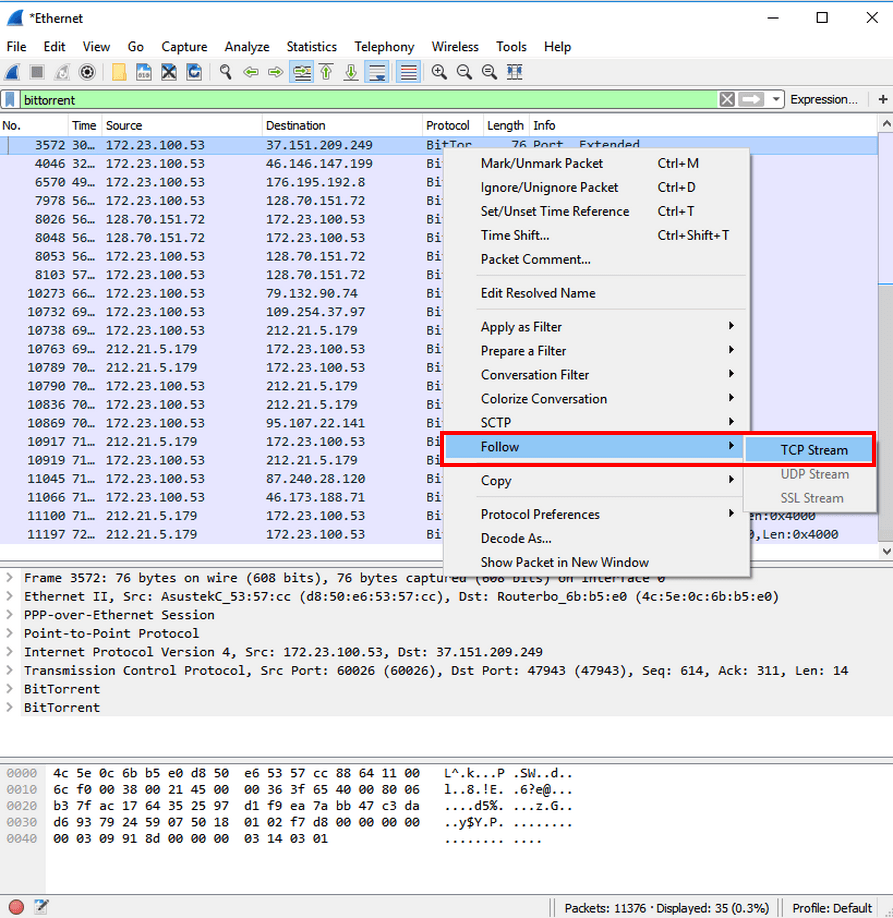Select TCP Stream from Follow submenu
This screenshot has width=893, height=918.
coord(813,450)
